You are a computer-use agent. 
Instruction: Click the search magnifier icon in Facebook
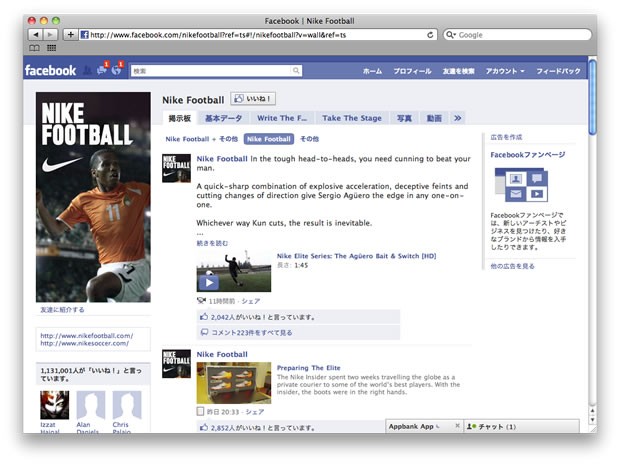pos(296,71)
